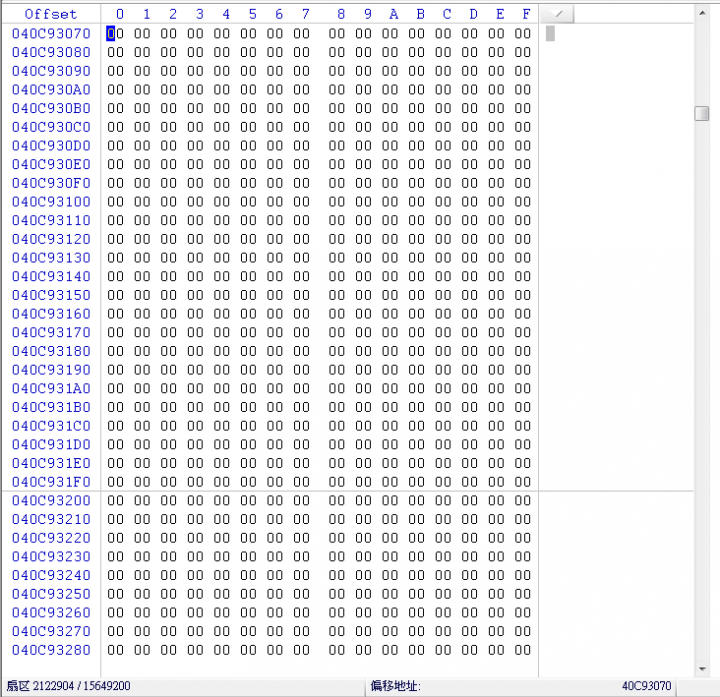Select offset row 040C93220

point(51,538)
